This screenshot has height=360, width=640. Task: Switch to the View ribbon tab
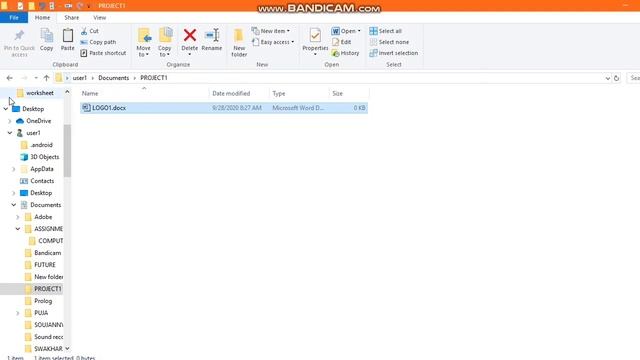pyautogui.click(x=100, y=18)
